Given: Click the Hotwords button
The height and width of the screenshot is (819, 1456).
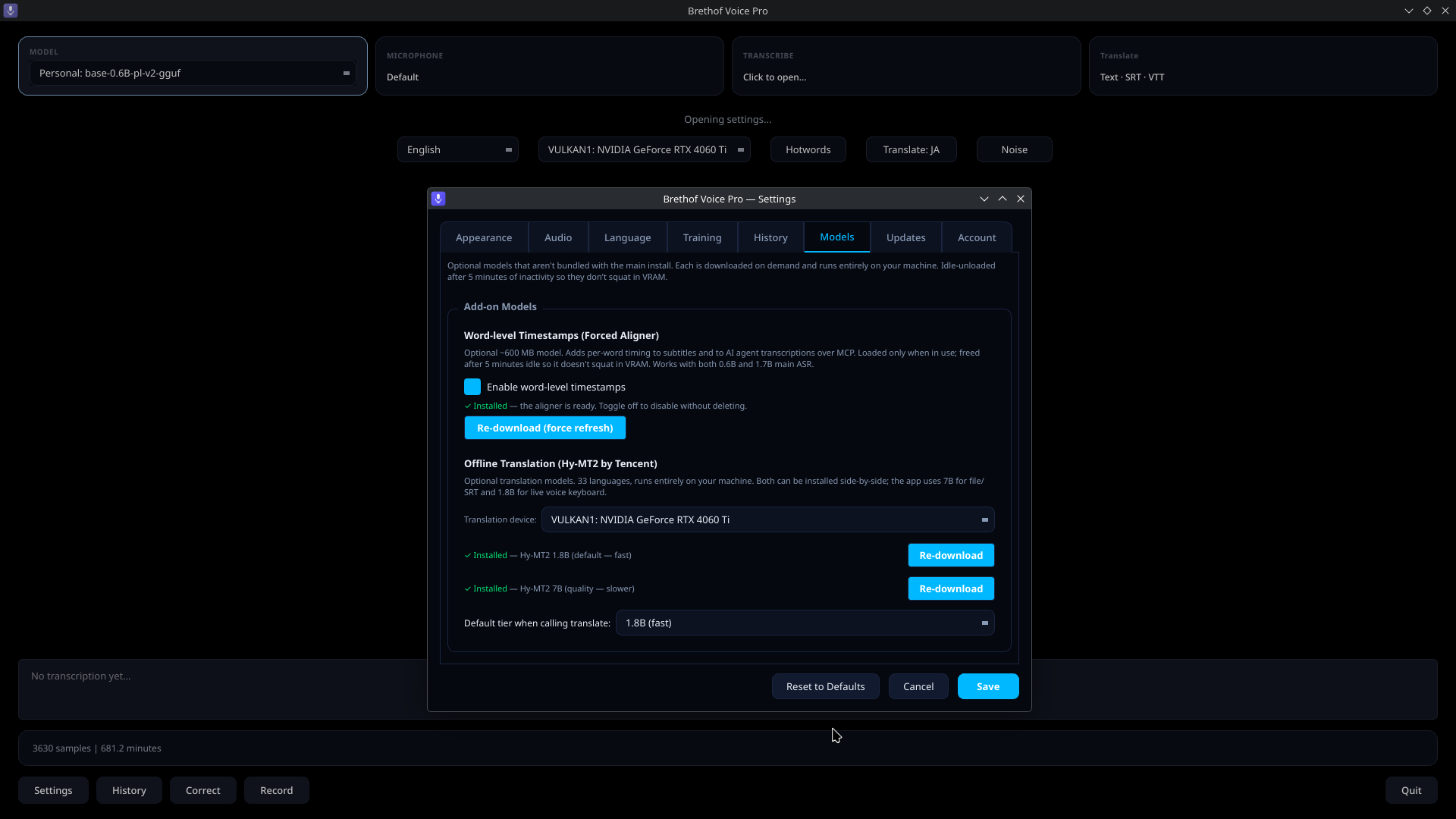Looking at the screenshot, I should click(808, 149).
